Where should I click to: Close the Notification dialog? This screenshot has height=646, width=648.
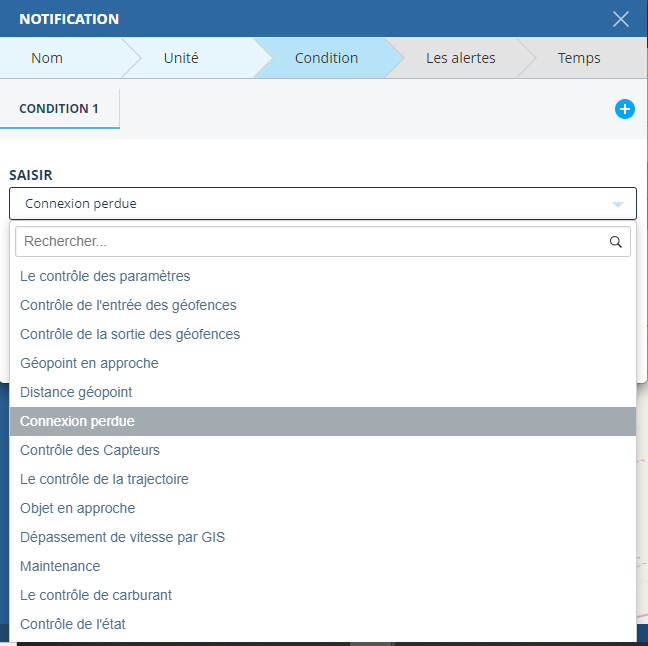coord(621,19)
